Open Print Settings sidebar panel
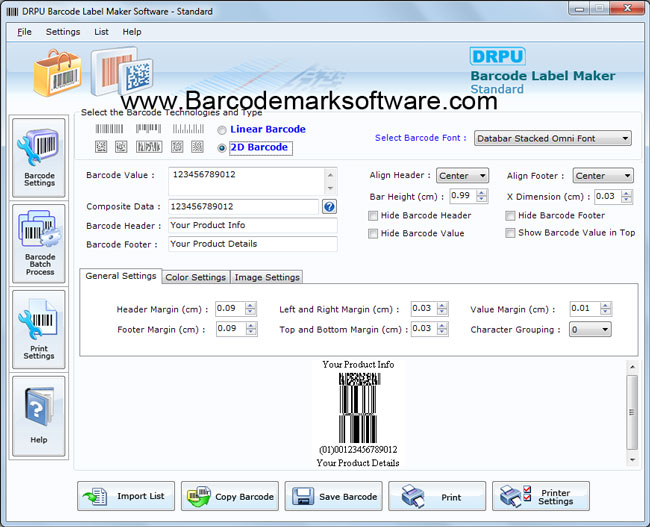Image resolution: width=650 pixels, height=527 pixels. pos(39,330)
